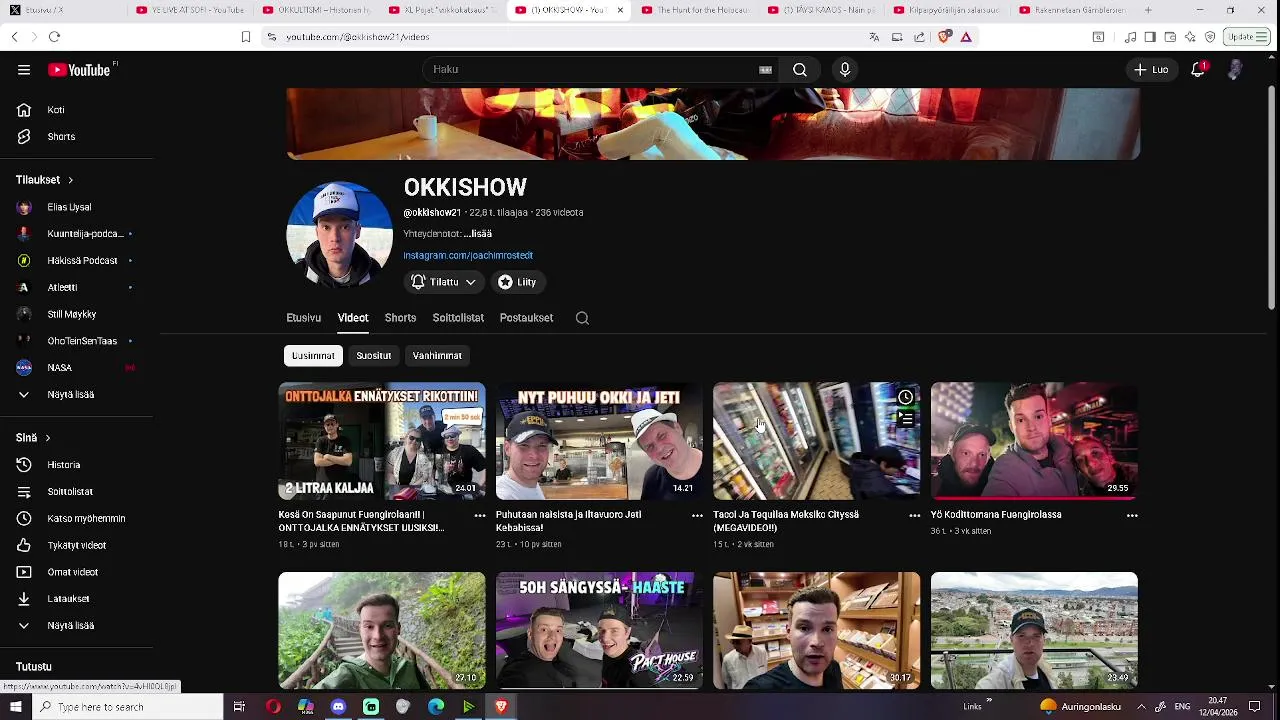1280x720 pixels.
Task: Add Taco video to Watch Later
Action: pos(905,397)
